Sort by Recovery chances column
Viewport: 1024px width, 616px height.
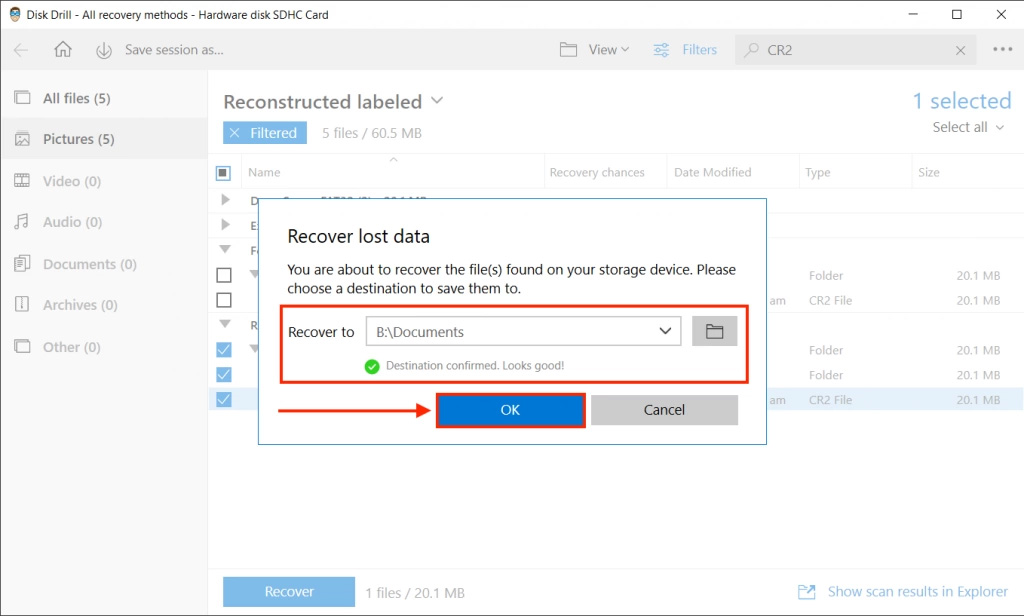(597, 172)
